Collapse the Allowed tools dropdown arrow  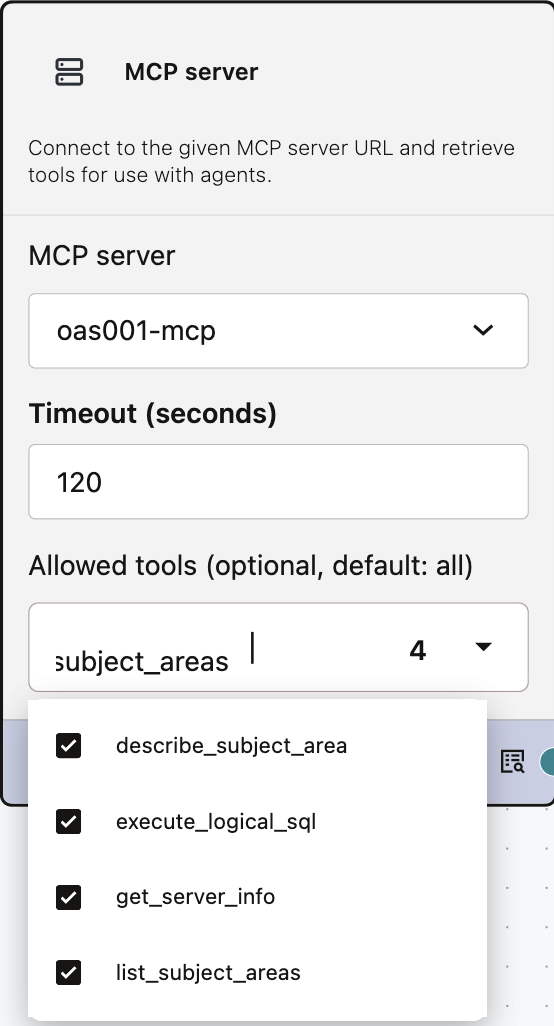click(x=483, y=647)
